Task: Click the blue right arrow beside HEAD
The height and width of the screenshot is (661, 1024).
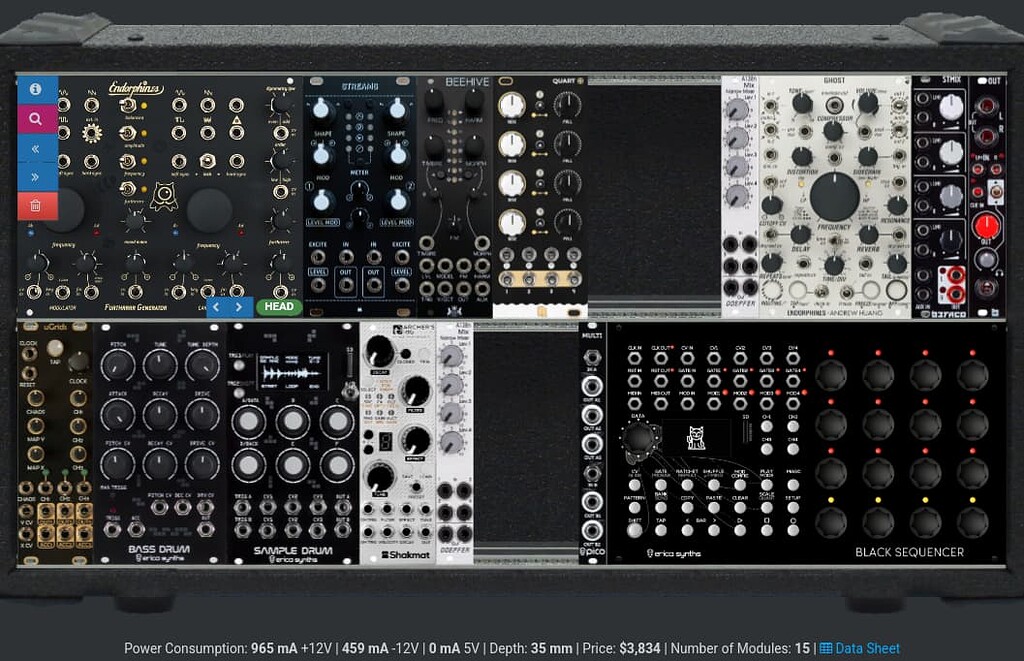Action: [x=240, y=307]
